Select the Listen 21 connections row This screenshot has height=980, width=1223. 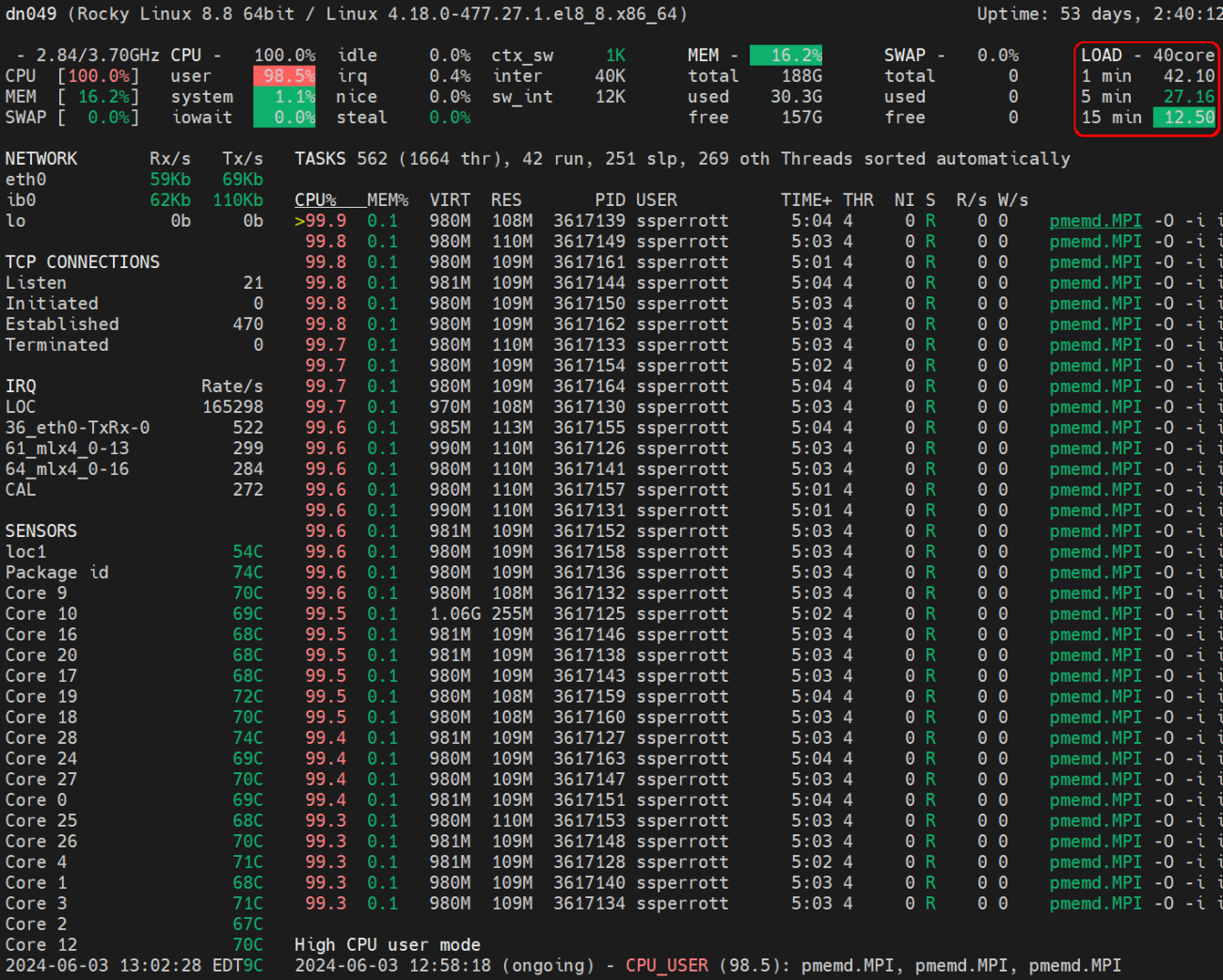pyautogui.click(x=135, y=283)
